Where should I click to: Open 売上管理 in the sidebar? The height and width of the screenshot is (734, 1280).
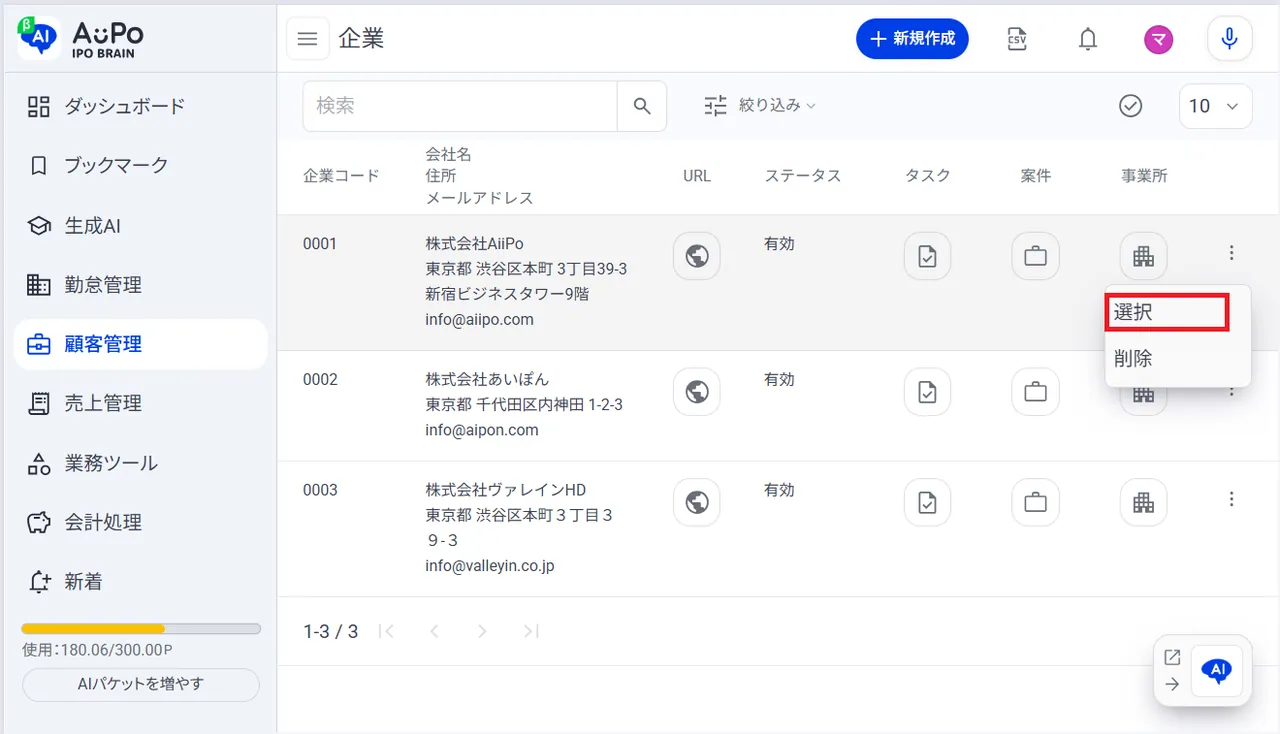point(141,403)
